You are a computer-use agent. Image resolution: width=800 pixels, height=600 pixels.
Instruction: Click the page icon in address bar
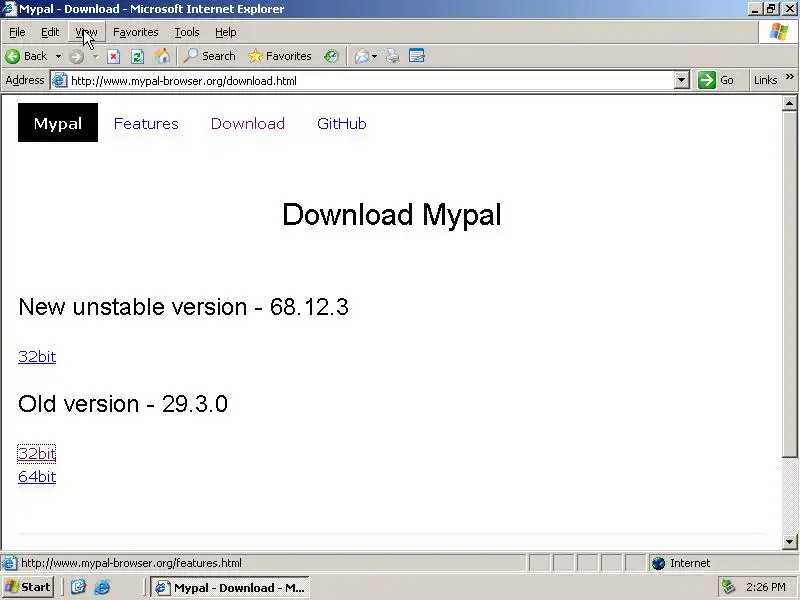click(60, 80)
